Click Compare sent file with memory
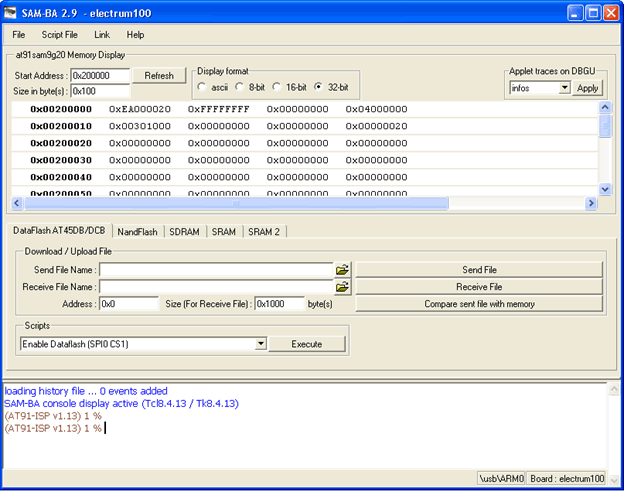Image resolution: width=625 pixels, height=493 pixels. [x=479, y=304]
